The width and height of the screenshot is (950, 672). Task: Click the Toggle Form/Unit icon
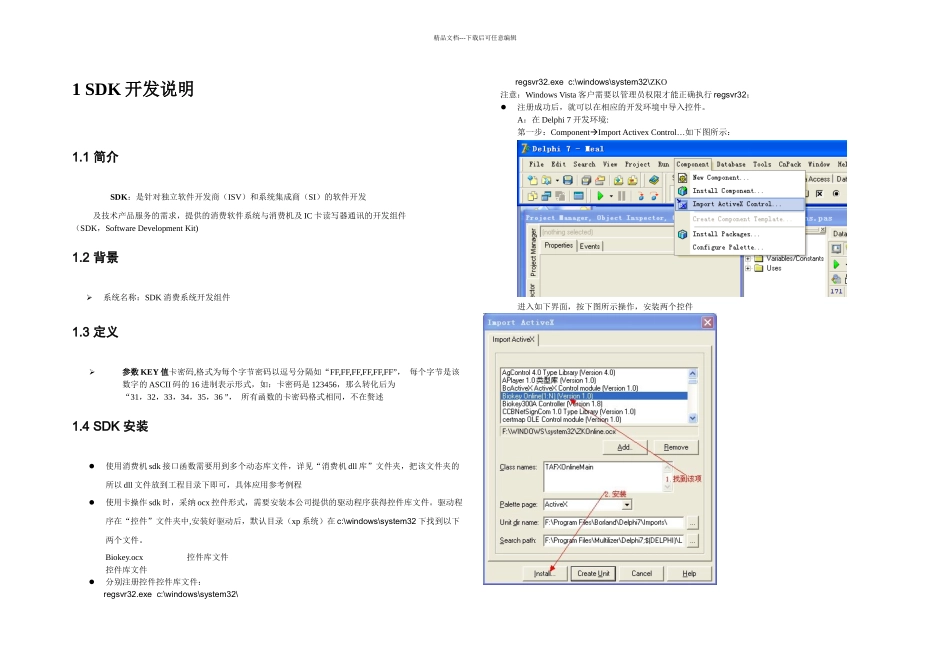(560, 196)
